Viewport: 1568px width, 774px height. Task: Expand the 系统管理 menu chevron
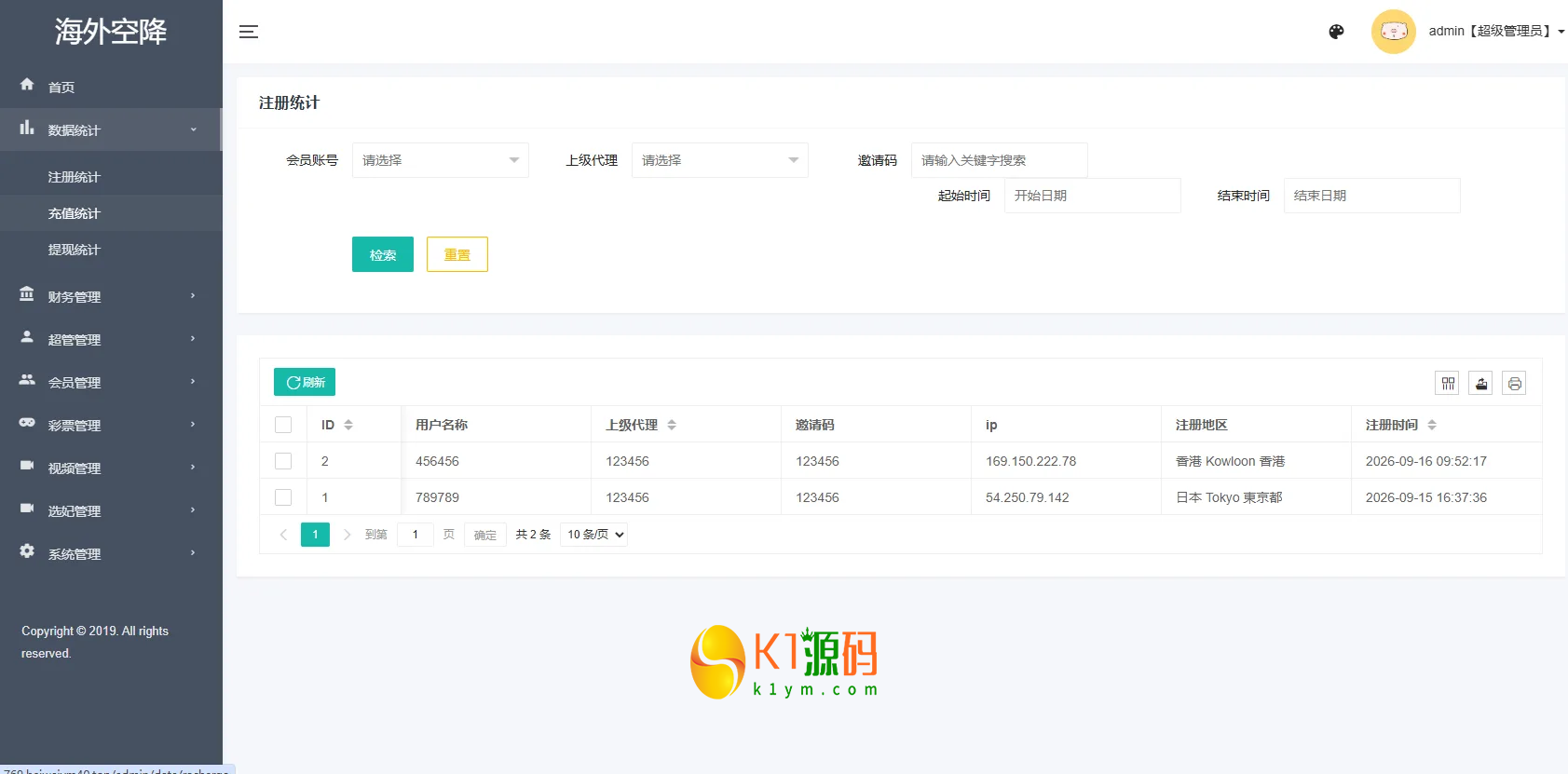pos(194,553)
